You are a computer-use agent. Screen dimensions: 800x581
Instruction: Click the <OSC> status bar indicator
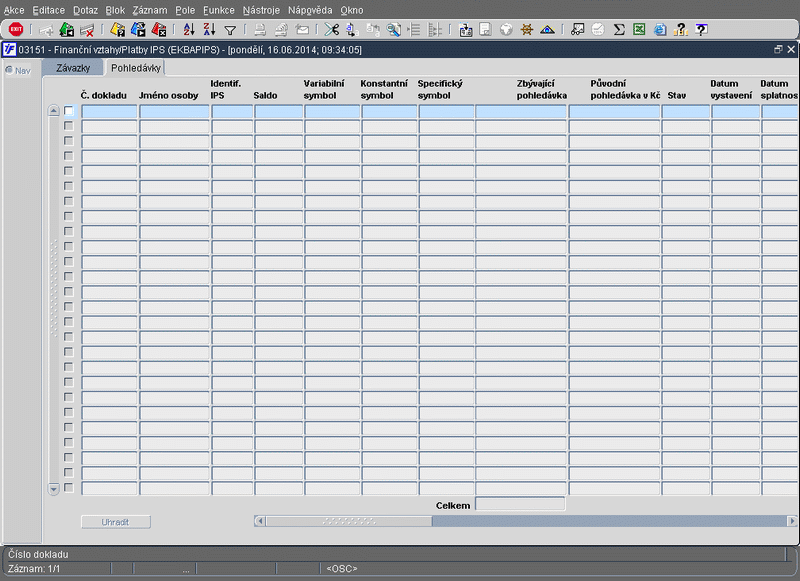pyautogui.click(x=342, y=568)
